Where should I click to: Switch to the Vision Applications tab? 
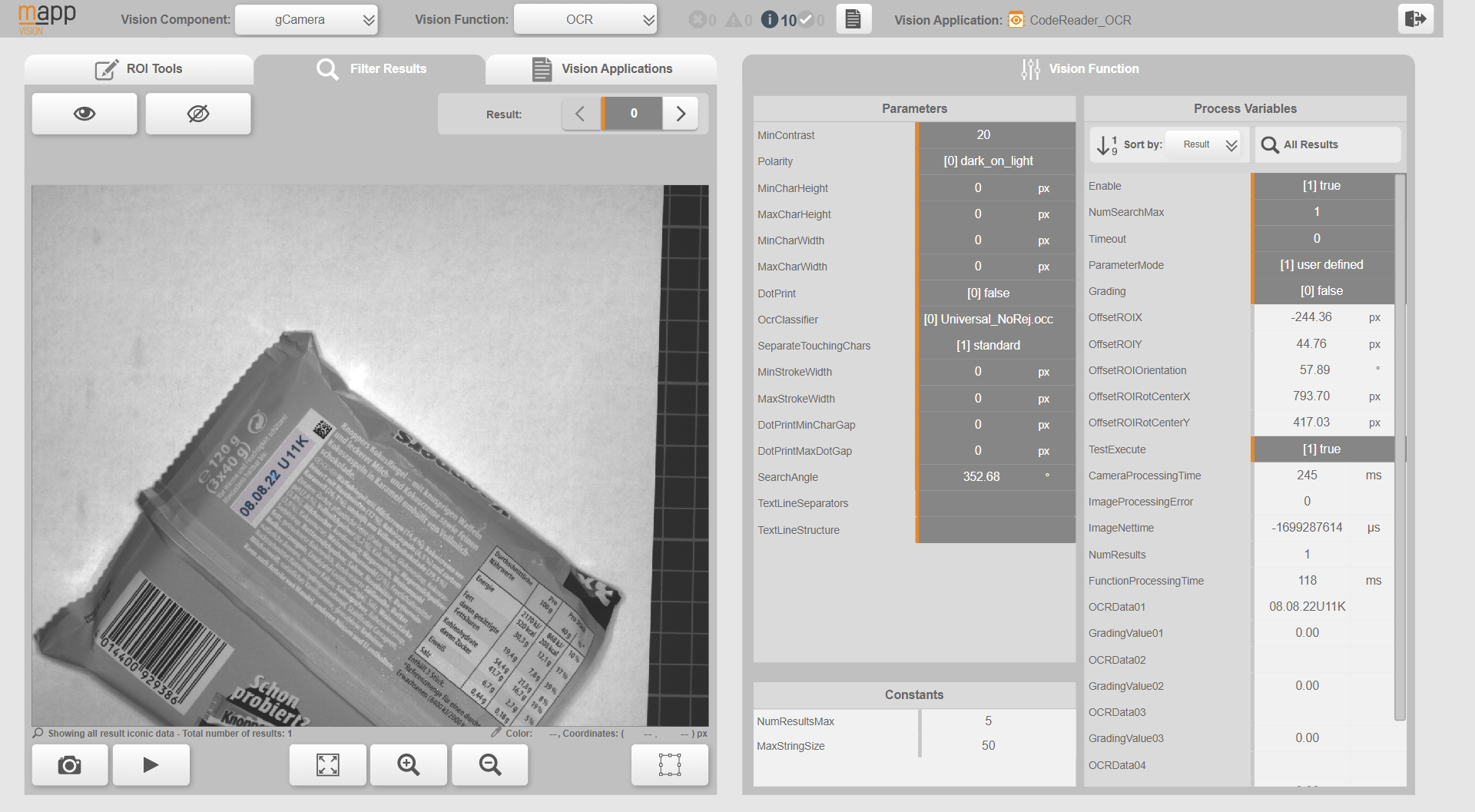pyautogui.click(x=602, y=69)
